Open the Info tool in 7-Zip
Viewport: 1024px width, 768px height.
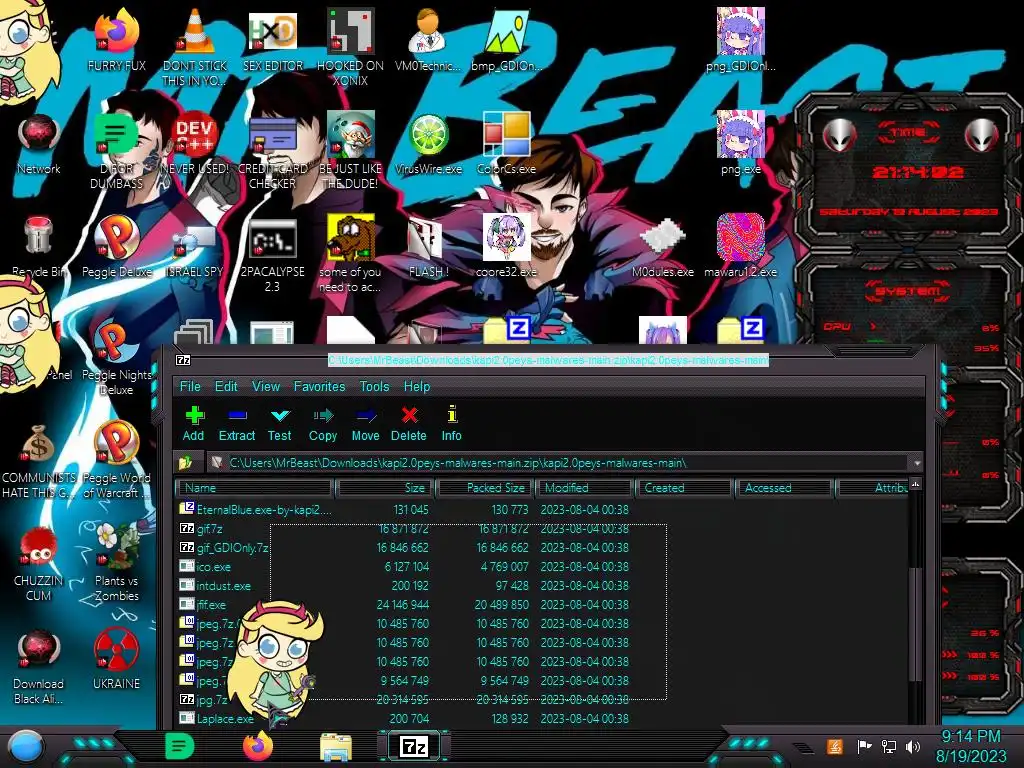451,423
